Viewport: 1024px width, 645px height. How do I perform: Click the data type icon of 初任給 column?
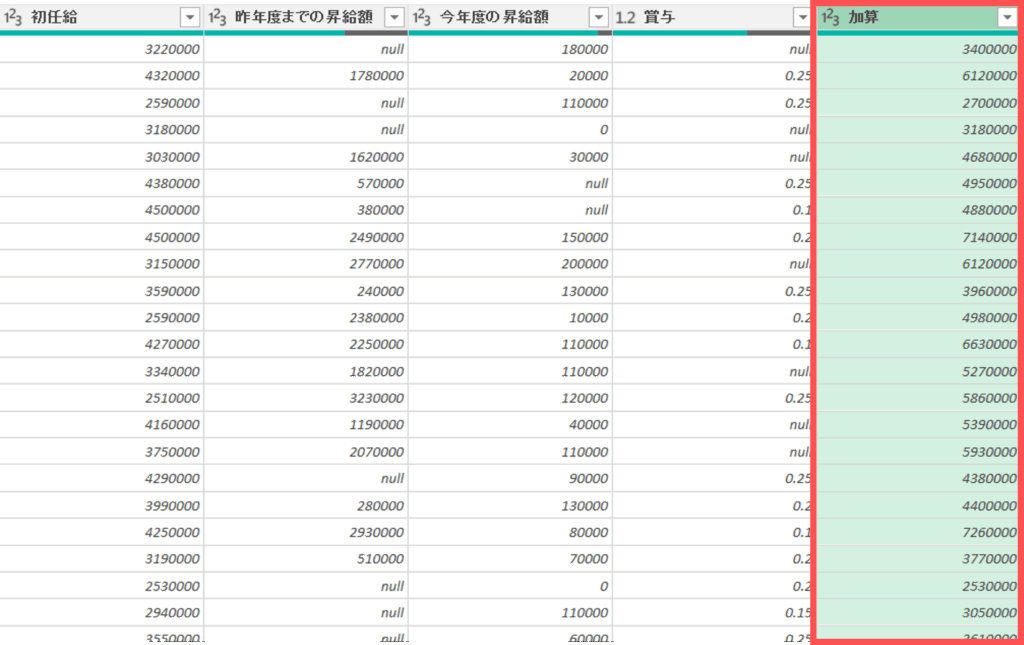pos(13,17)
